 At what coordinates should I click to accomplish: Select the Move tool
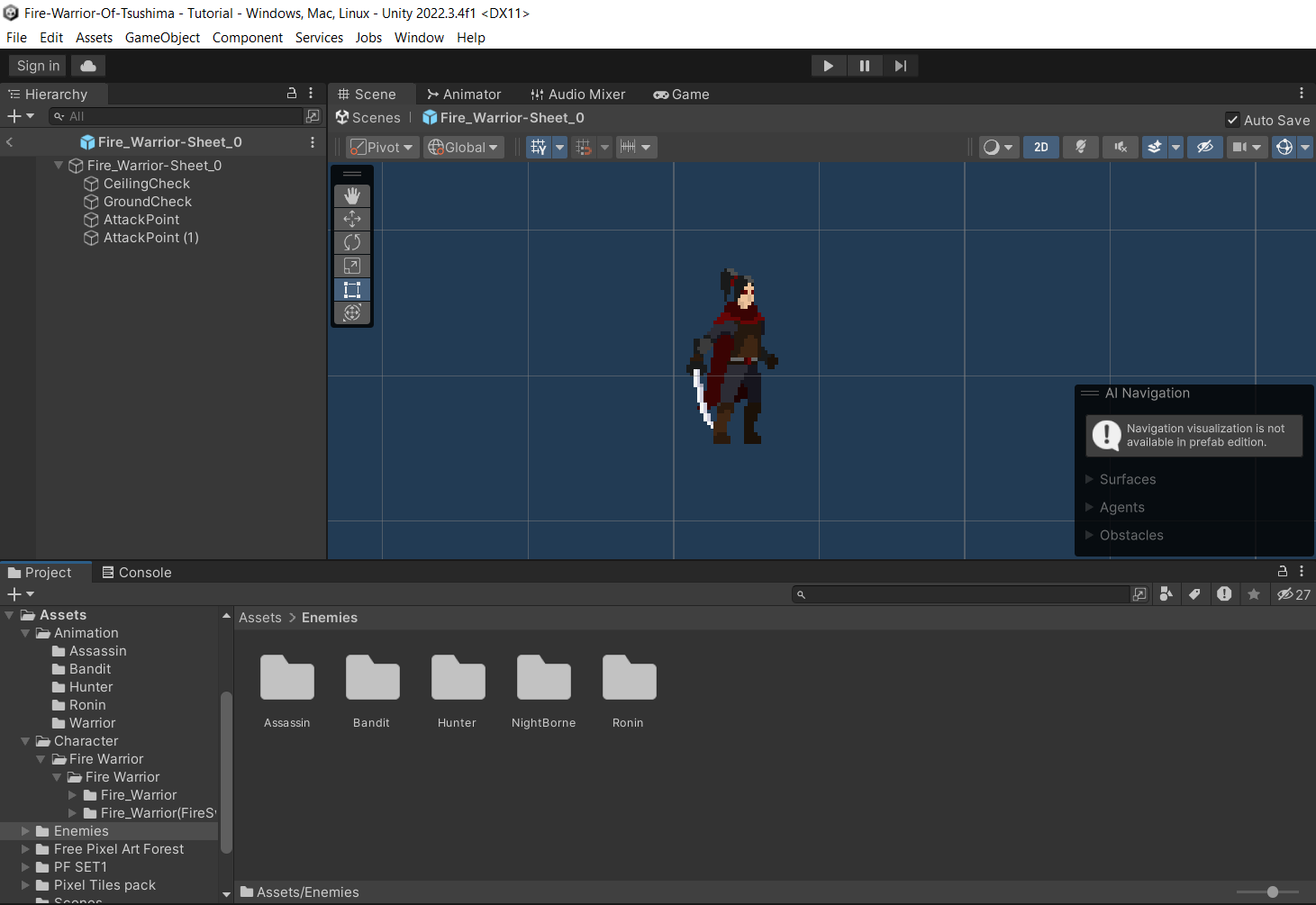pyautogui.click(x=352, y=219)
